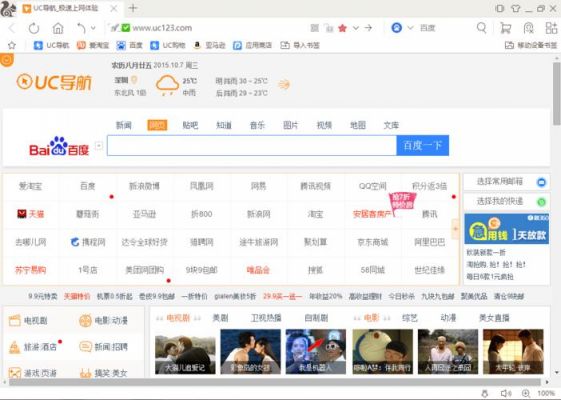Open the 携程网 site link
Screen dimensions: 561x400
coord(88,242)
